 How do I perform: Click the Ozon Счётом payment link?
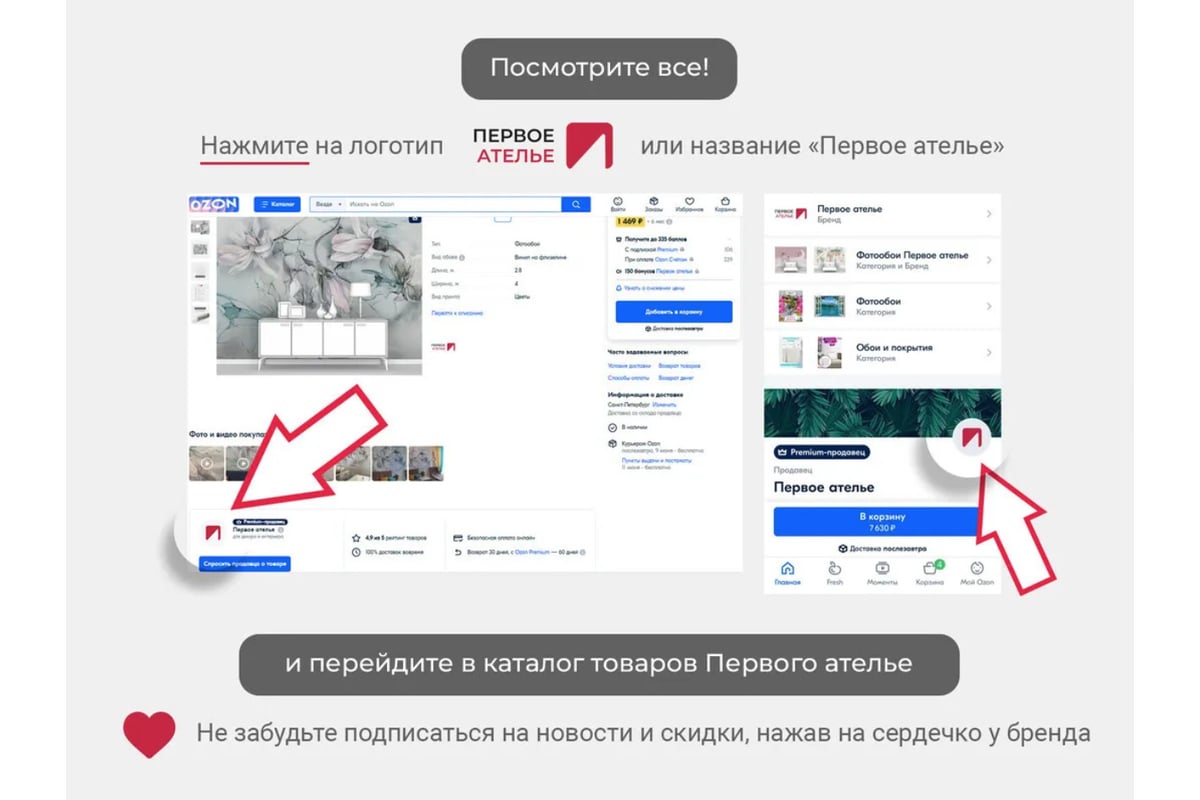click(x=672, y=260)
